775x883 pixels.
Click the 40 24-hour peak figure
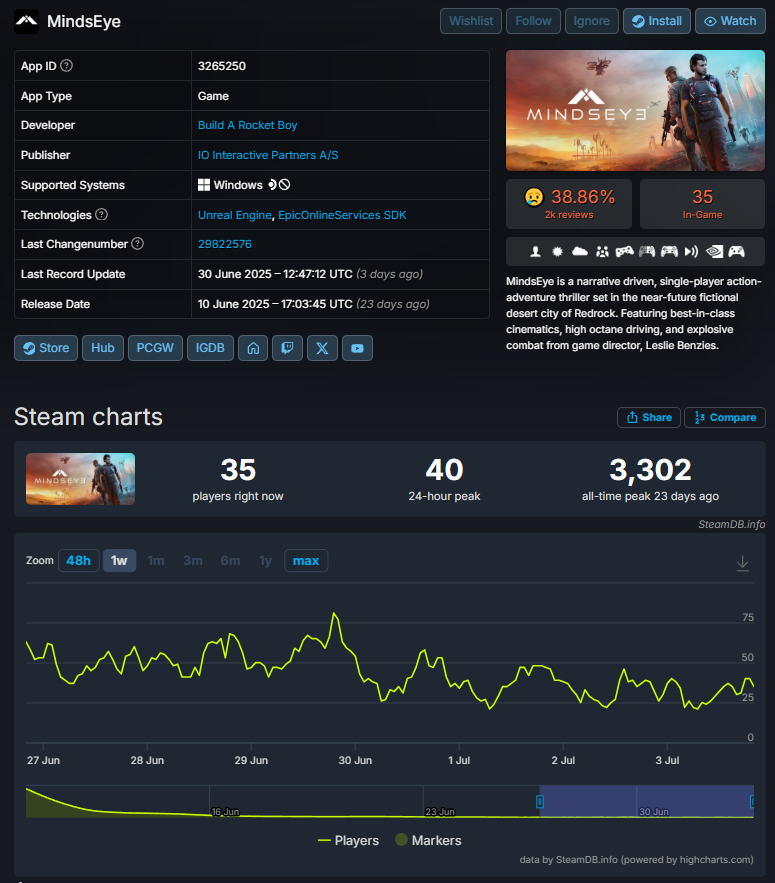point(444,470)
